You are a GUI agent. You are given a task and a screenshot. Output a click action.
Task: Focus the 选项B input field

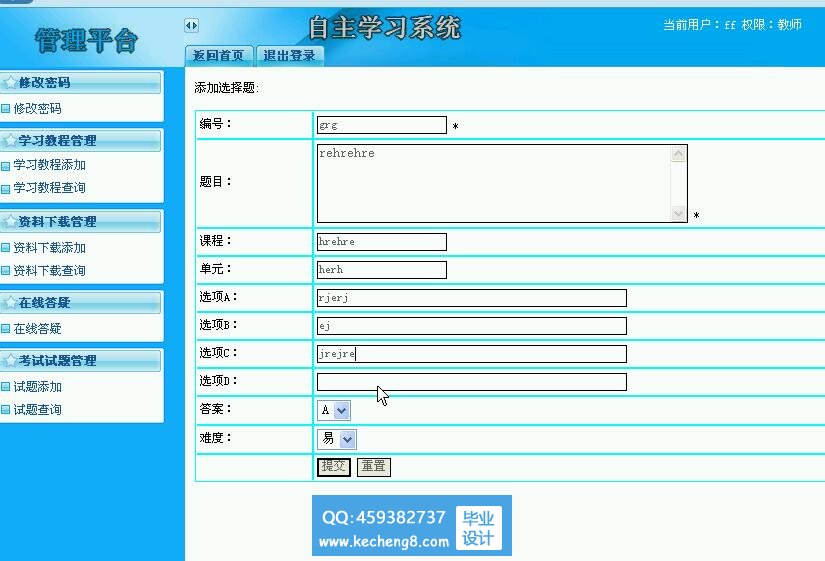coord(472,326)
